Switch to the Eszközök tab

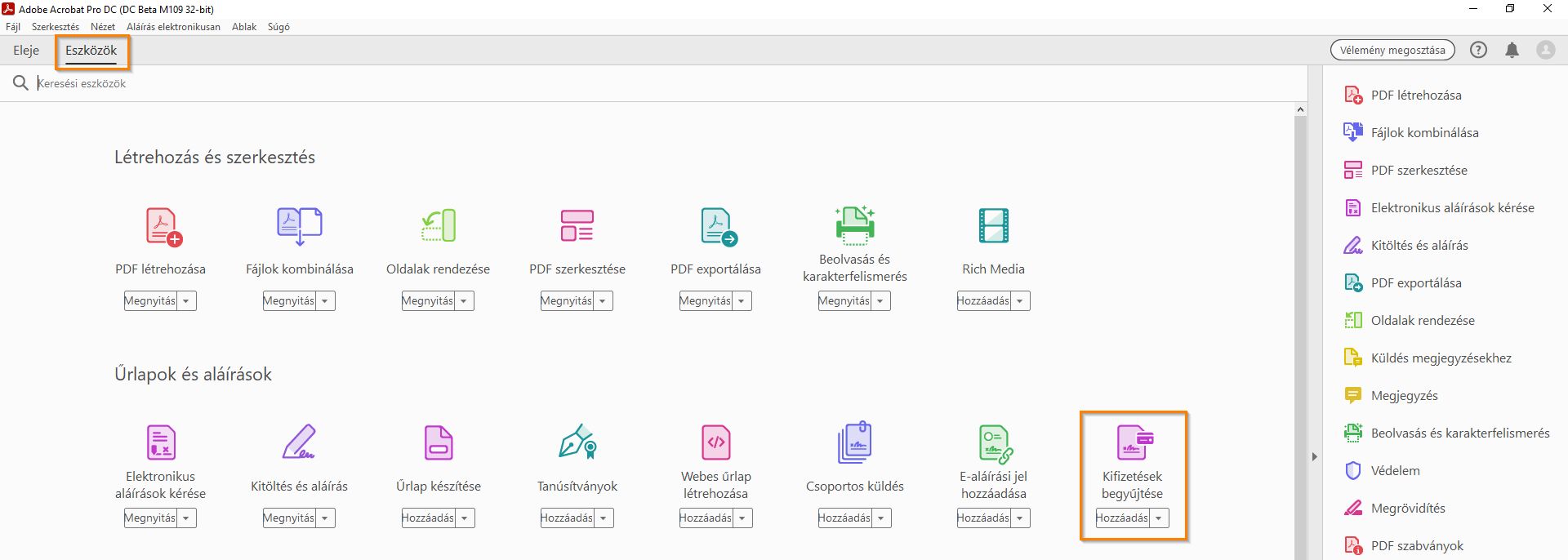click(91, 51)
